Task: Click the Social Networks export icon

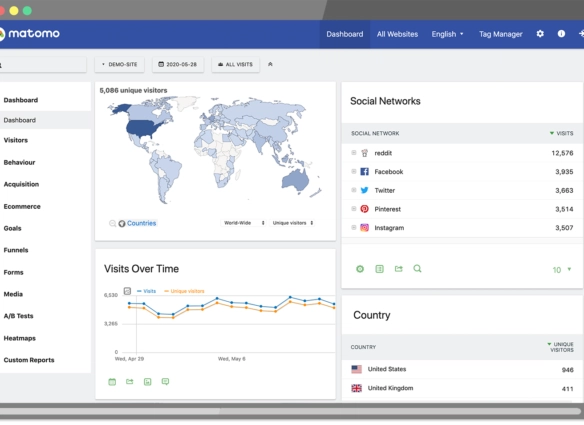Action: click(x=399, y=269)
